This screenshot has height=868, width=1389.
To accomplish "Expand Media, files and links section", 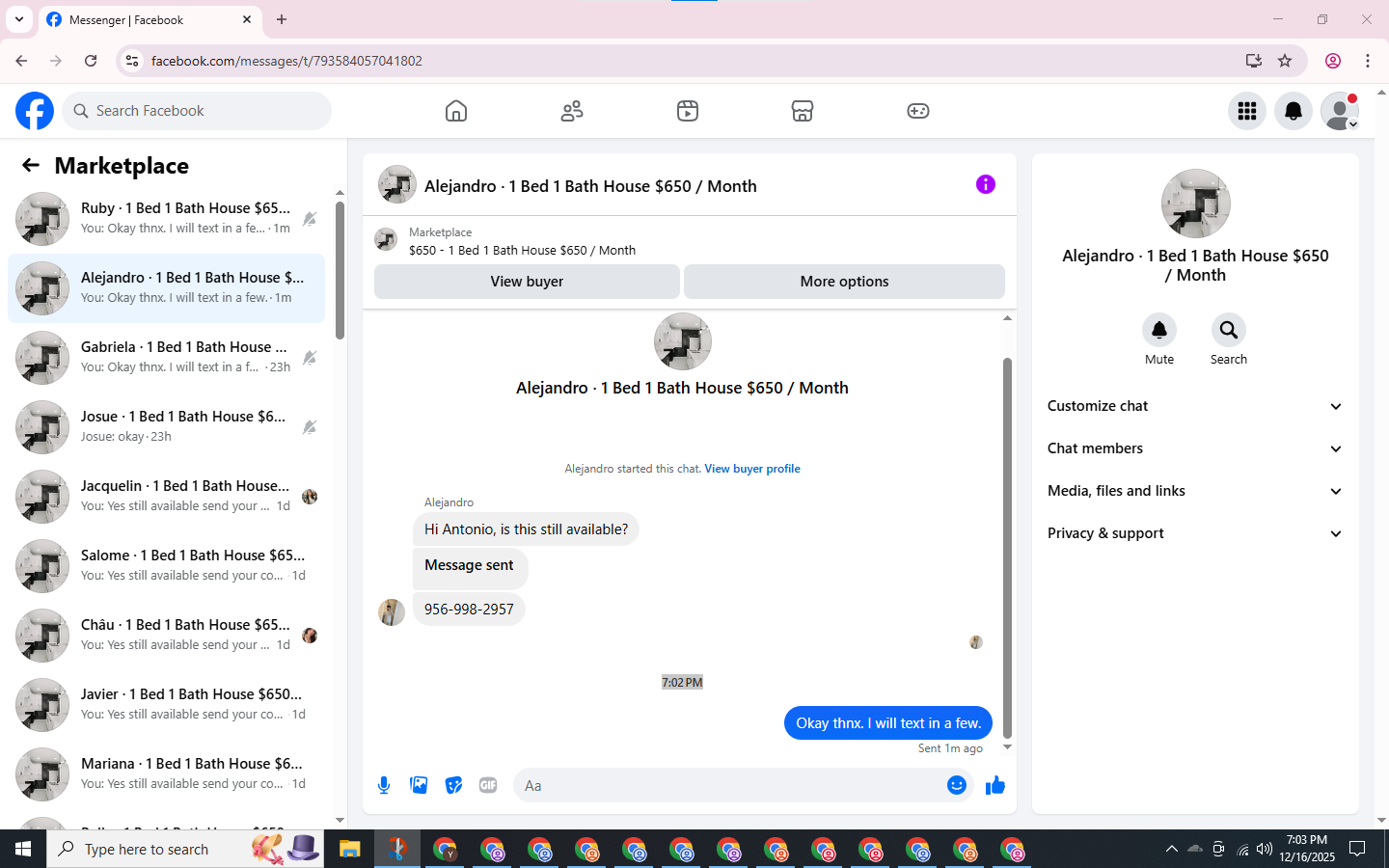I will (1195, 491).
